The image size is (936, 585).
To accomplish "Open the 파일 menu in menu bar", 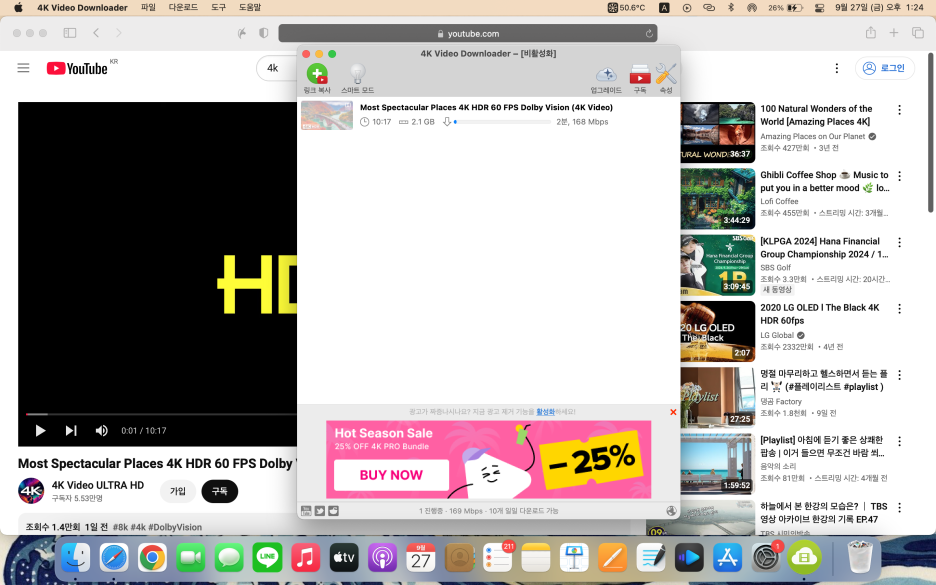I will click(148, 7).
